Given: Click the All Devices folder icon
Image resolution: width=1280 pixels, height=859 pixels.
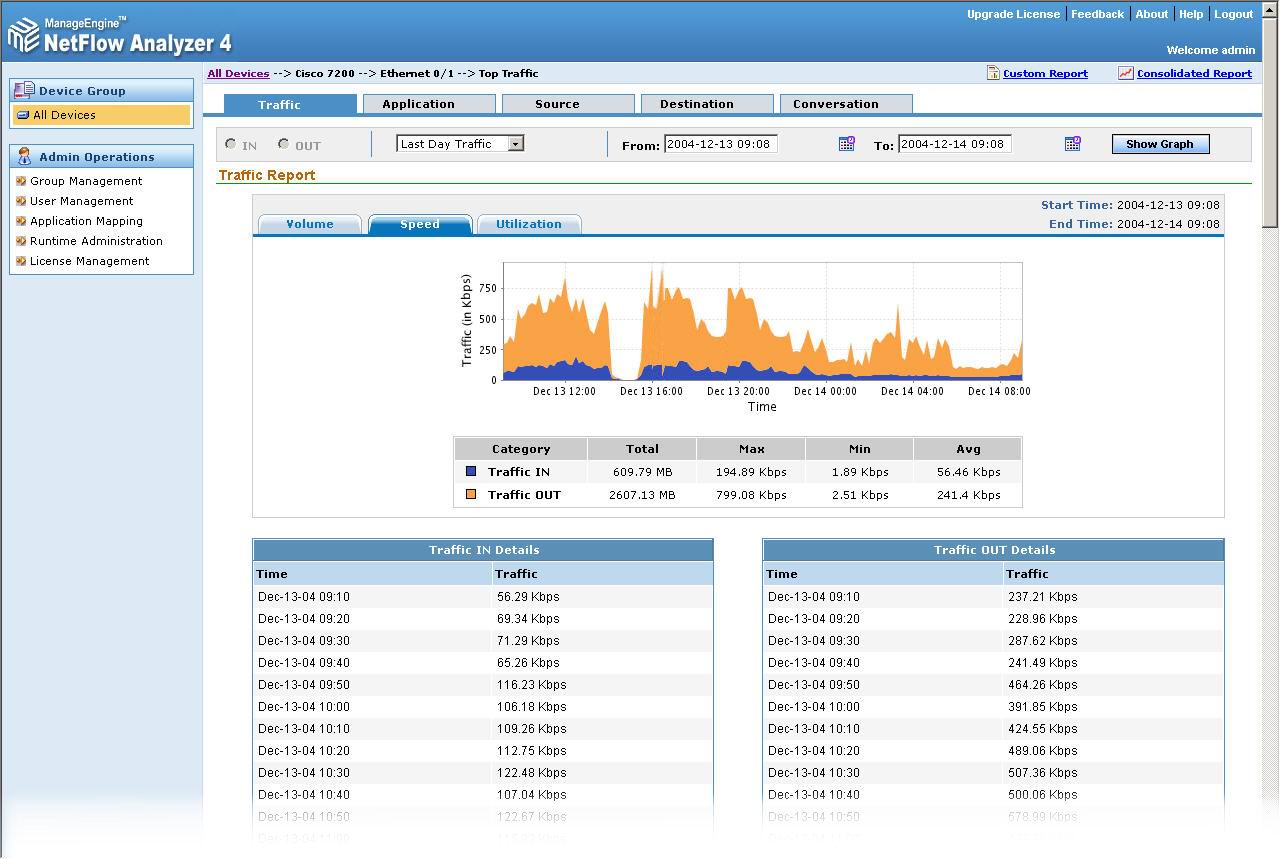Looking at the screenshot, I should [x=23, y=115].
